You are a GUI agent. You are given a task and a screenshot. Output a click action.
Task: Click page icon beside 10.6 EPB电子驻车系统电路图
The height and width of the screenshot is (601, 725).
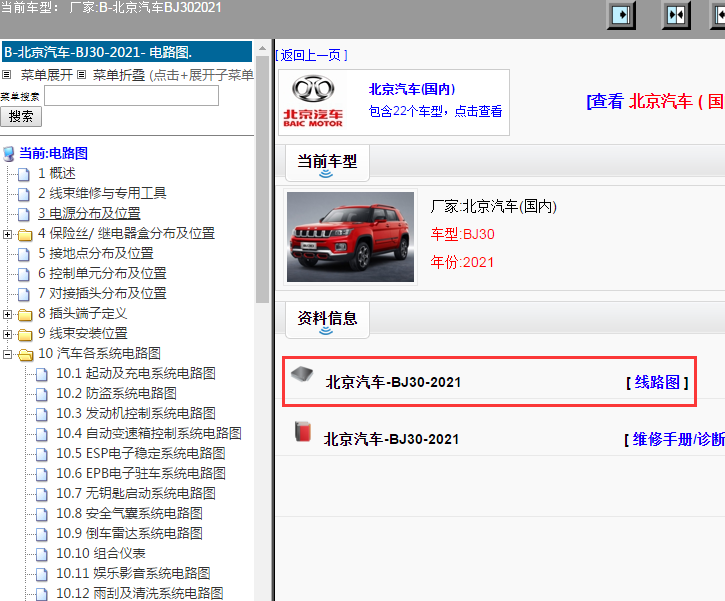(x=42, y=474)
